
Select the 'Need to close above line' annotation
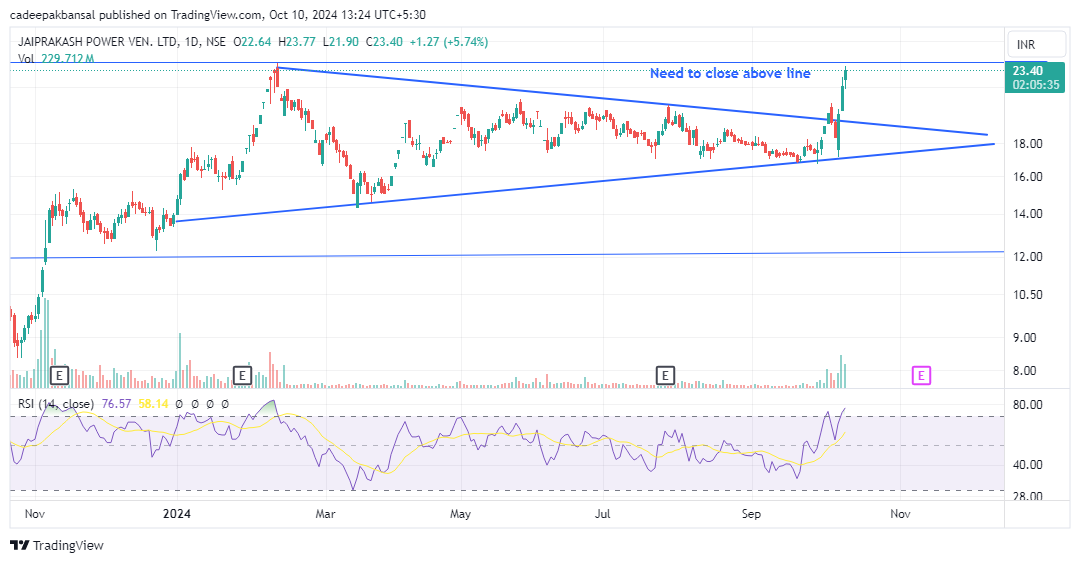(x=730, y=73)
